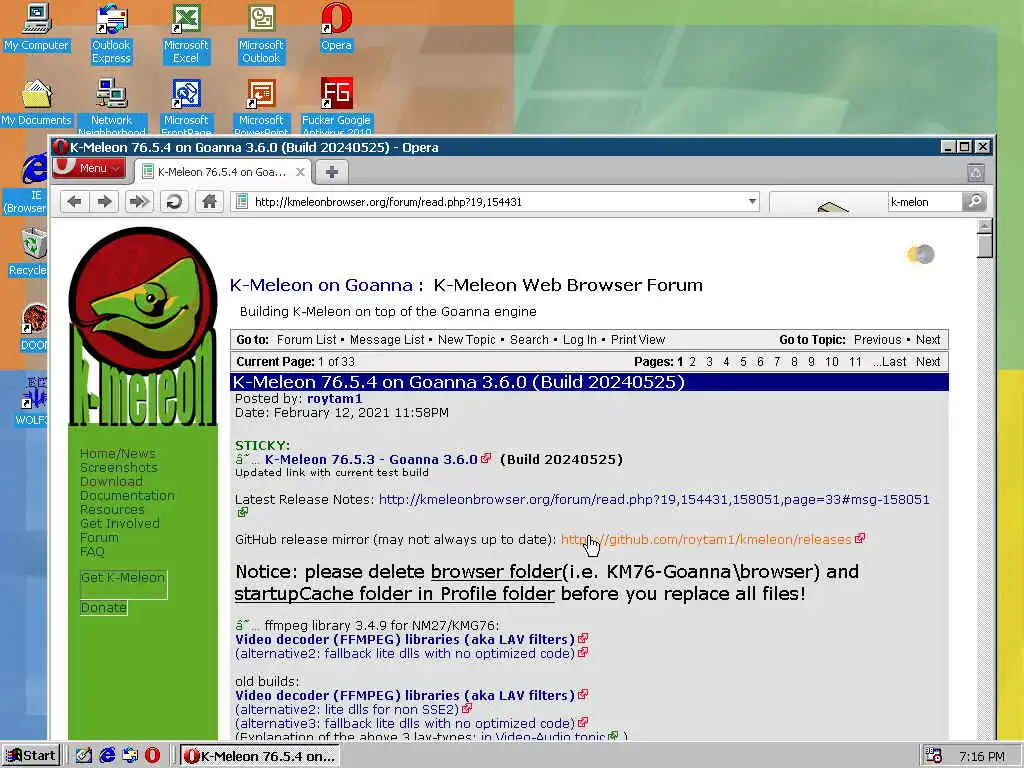Image resolution: width=1024 pixels, height=768 pixels.
Task: Open the Windows Start menu
Action: coord(31,756)
